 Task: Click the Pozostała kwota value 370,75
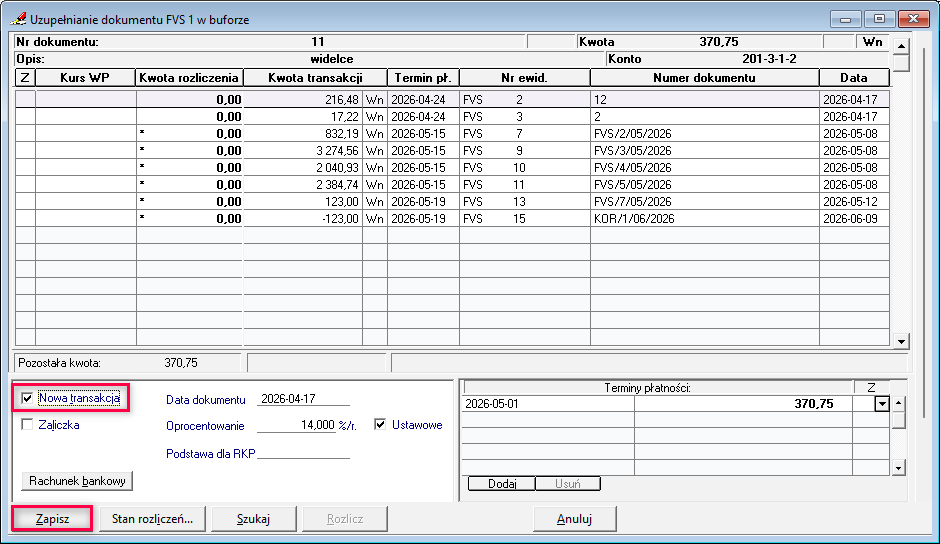180,363
